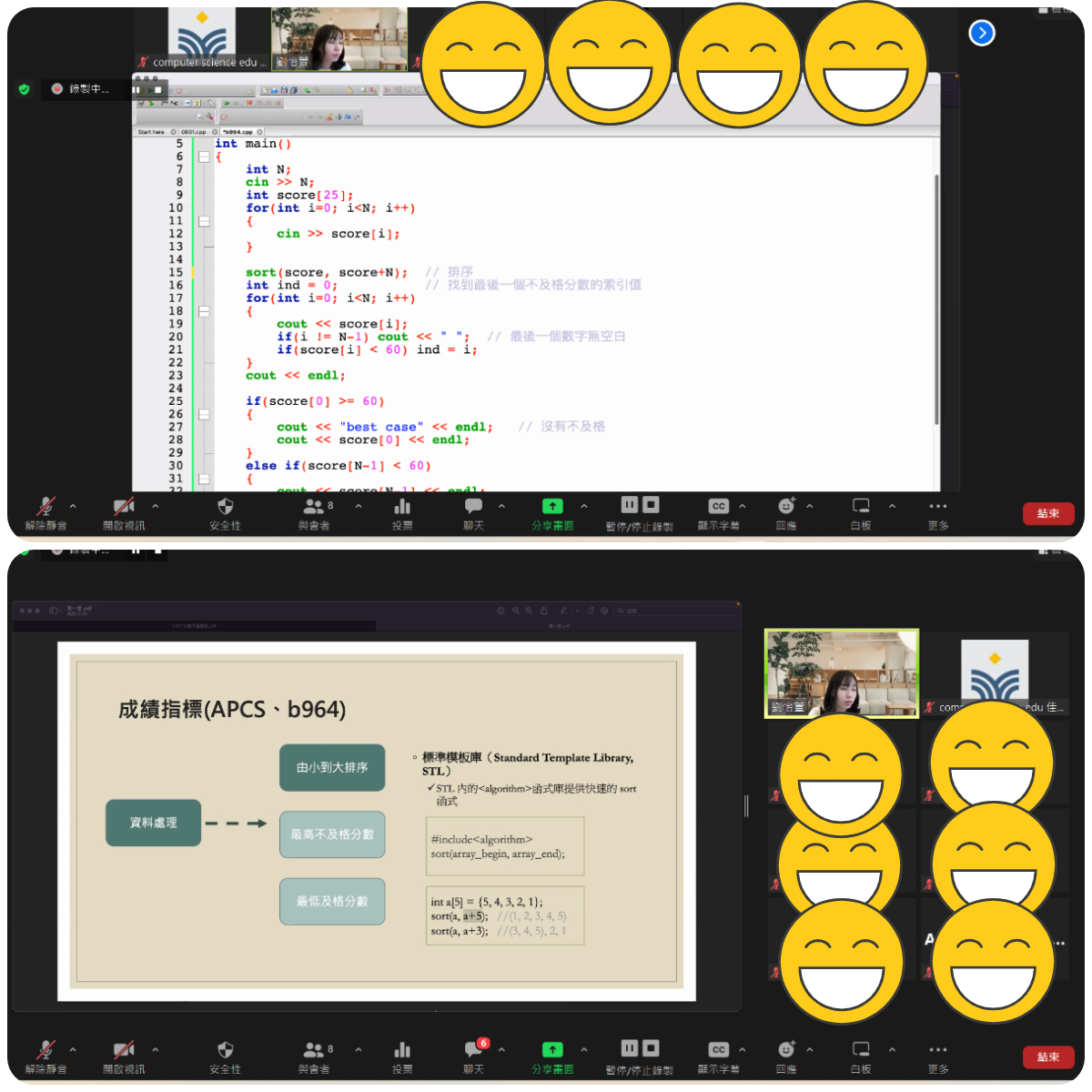Collapse the code fold marker at line 6
Viewport: 1092px width, 1092px height.
click(x=204, y=157)
